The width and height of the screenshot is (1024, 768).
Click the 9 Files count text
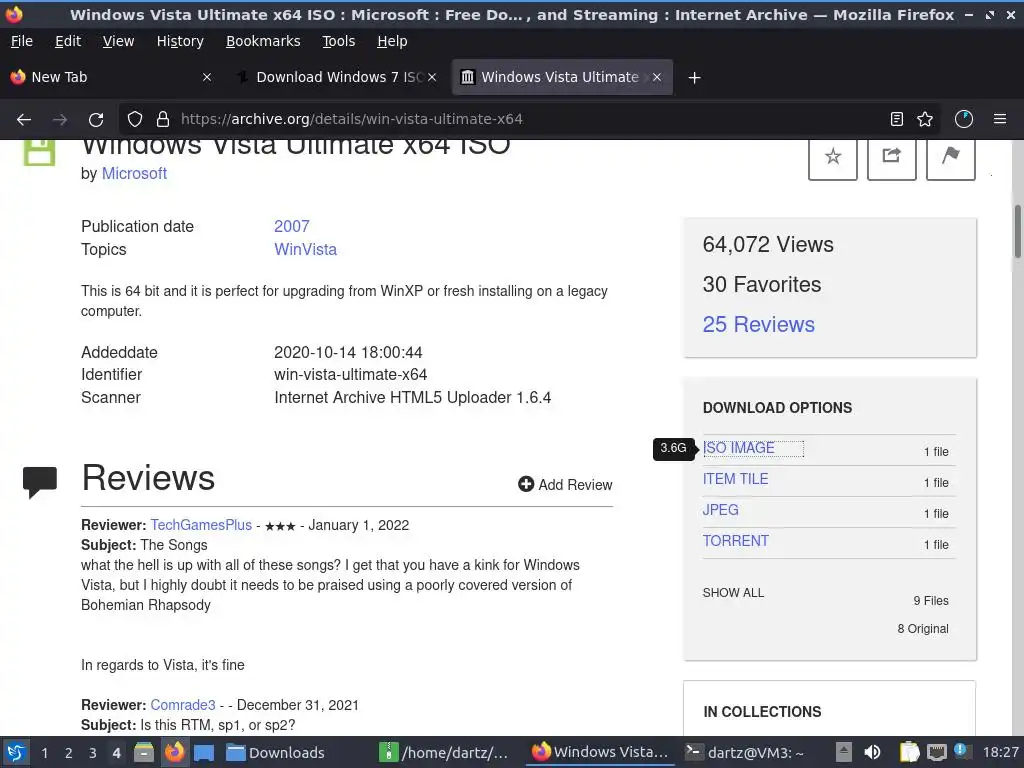[x=931, y=601]
